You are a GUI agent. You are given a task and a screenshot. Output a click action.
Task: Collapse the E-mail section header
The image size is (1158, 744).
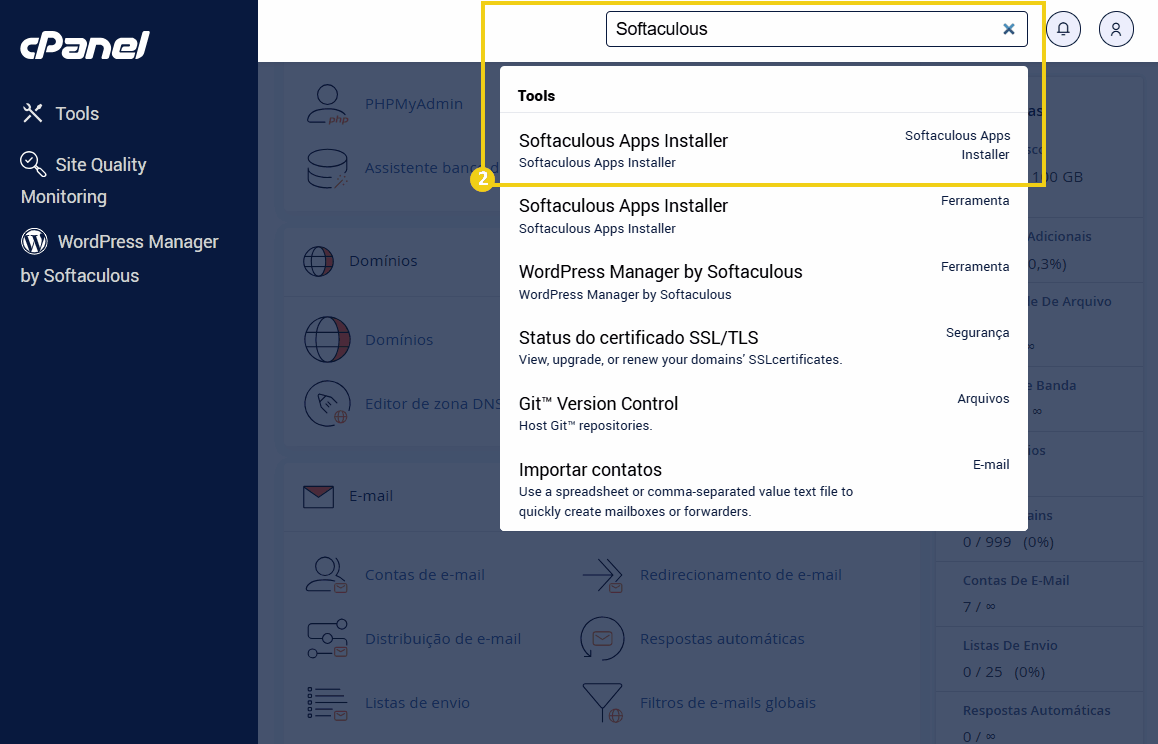click(371, 496)
